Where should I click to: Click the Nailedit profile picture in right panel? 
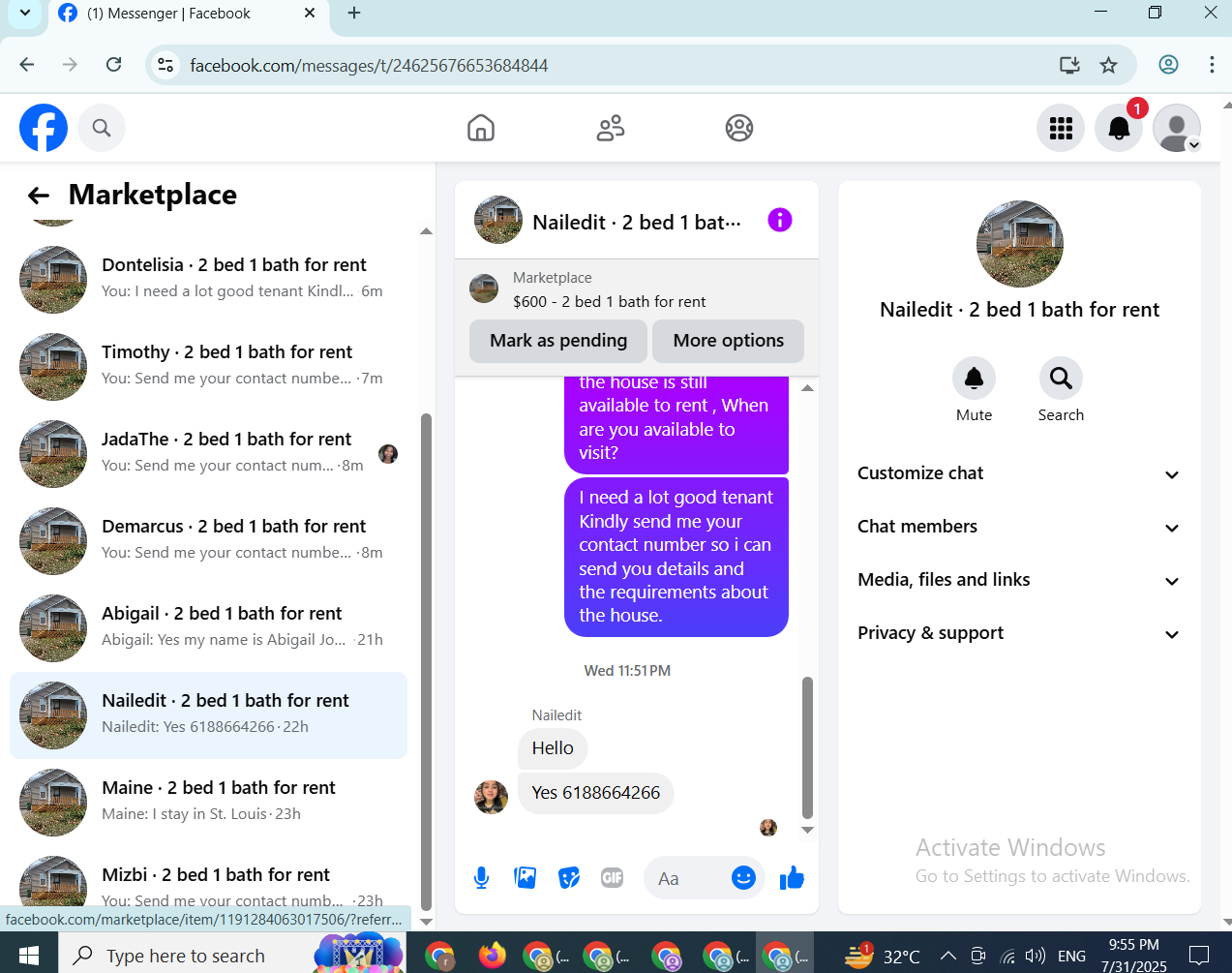1020,244
